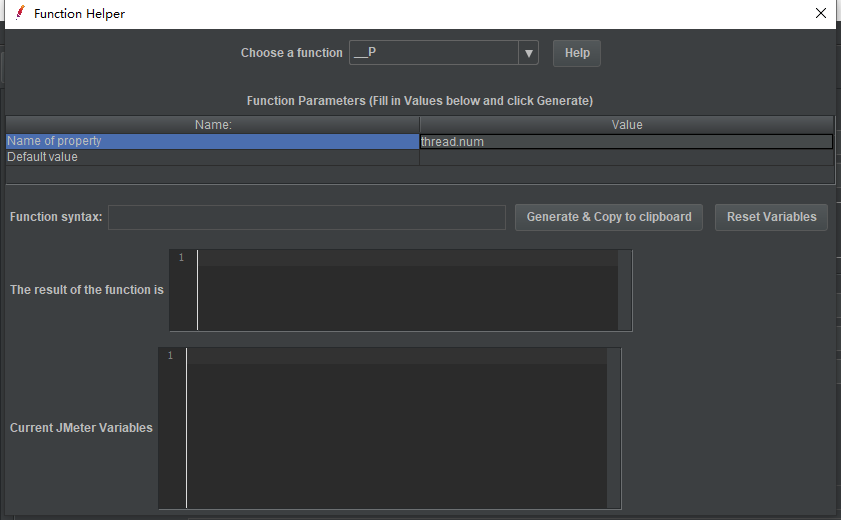
Task: Click the JMeter Variables area vertical scrollbar
Action: coord(614,428)
